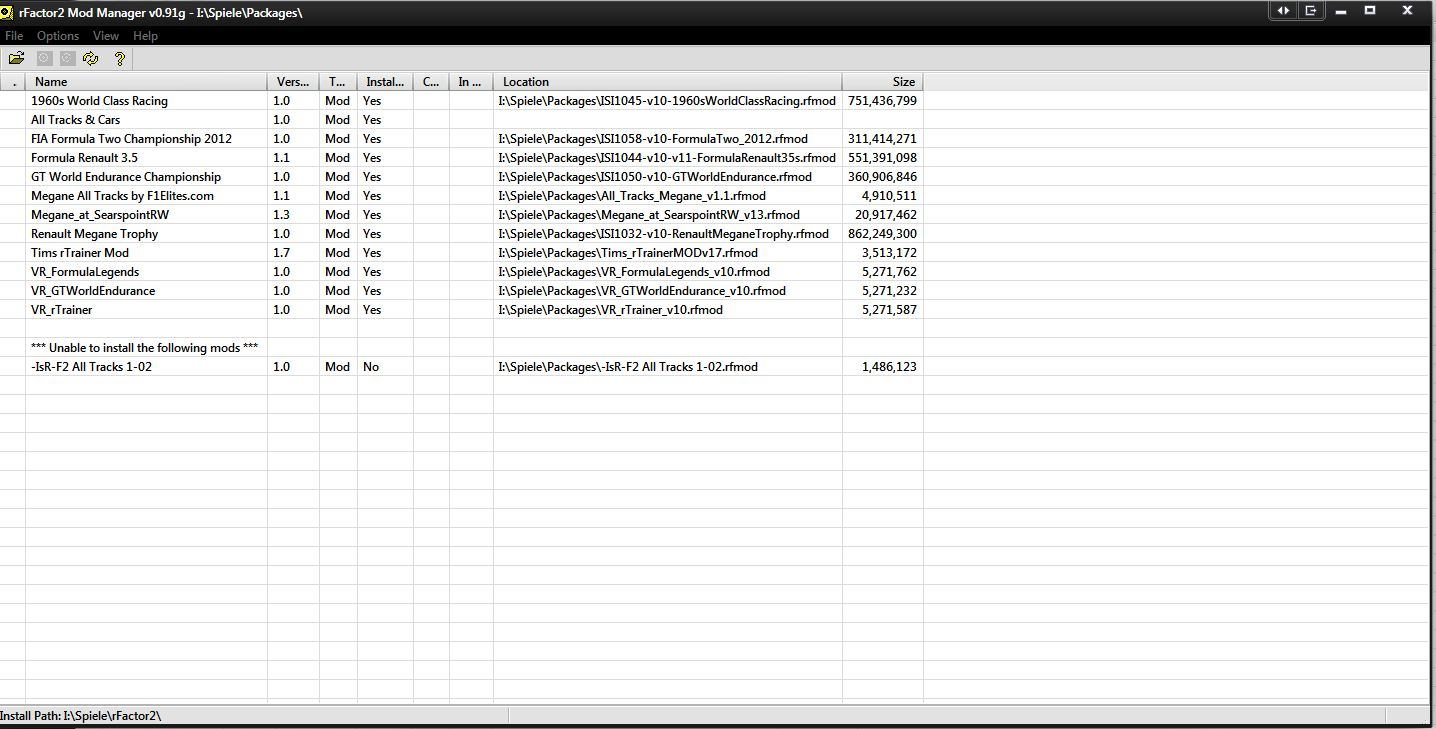Click the rFactor2 Mod Manager title bar app icon

pos(7,12)
